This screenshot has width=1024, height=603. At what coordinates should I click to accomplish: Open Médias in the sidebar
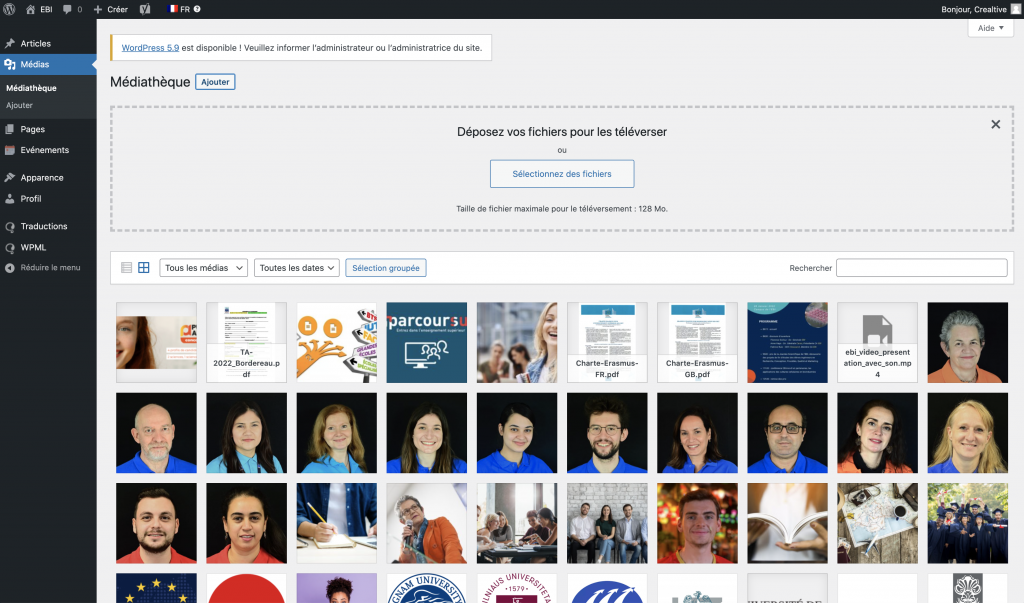[x=48, y=64]
